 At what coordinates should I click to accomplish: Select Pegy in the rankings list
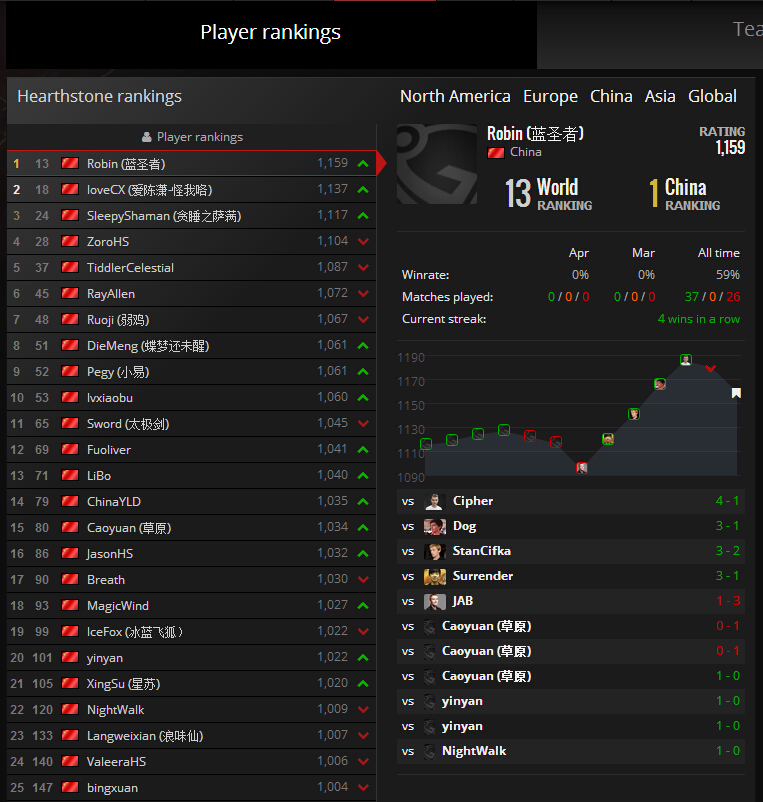192,372
